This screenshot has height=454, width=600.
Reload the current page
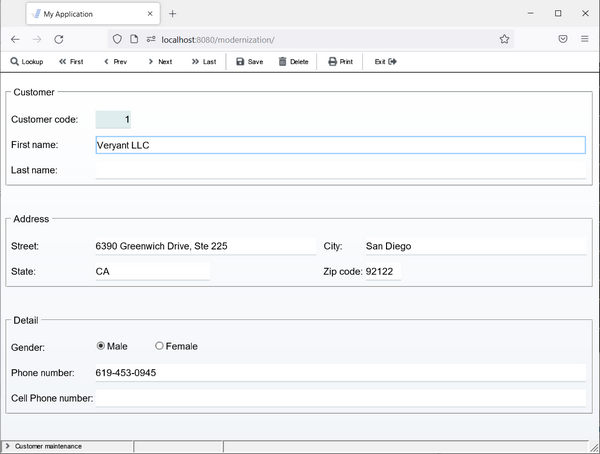59,39
